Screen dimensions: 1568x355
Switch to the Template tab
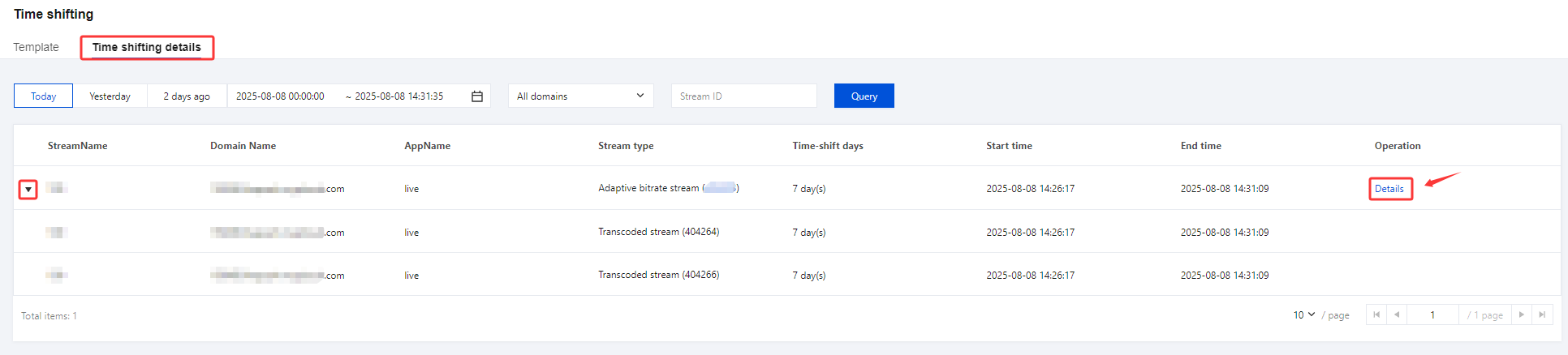click(x=37, y=47)
